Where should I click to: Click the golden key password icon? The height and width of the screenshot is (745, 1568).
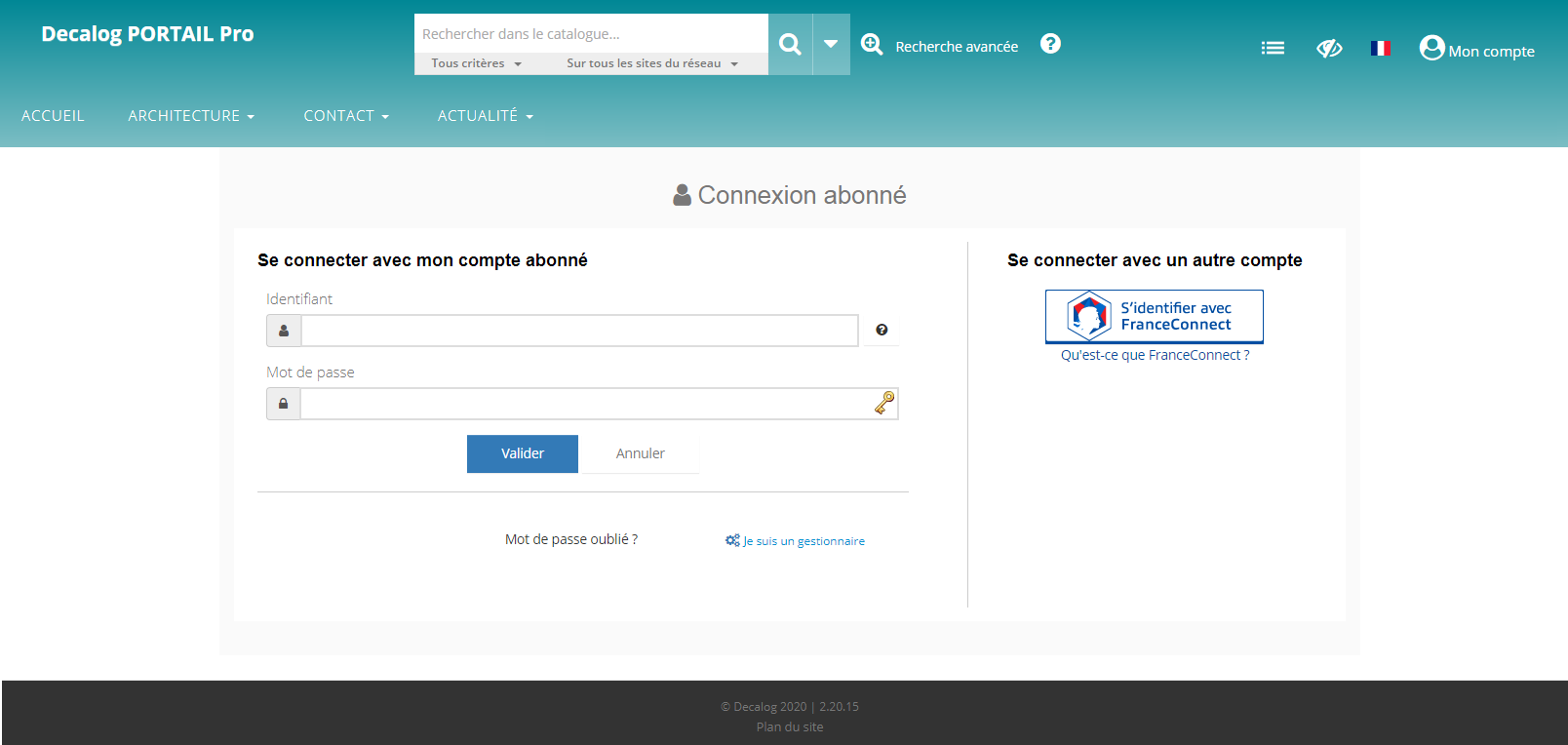tap(884, 403)
